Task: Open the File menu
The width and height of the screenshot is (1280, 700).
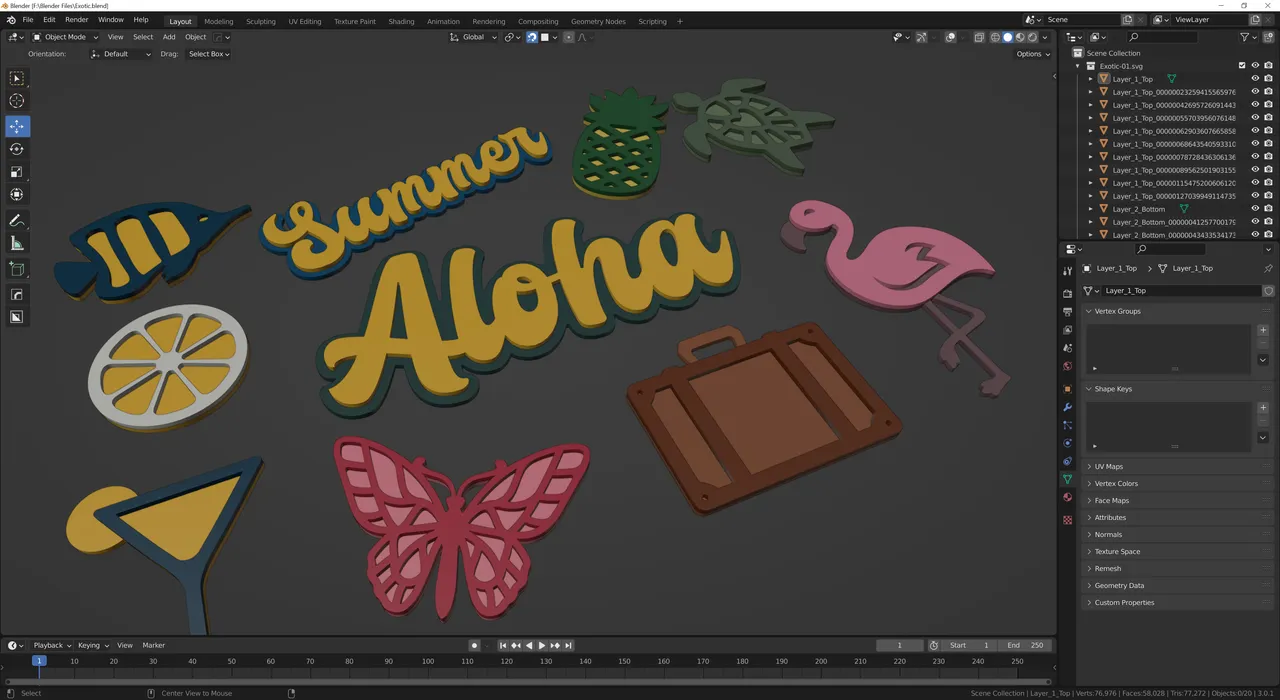Action: [27, 20]
